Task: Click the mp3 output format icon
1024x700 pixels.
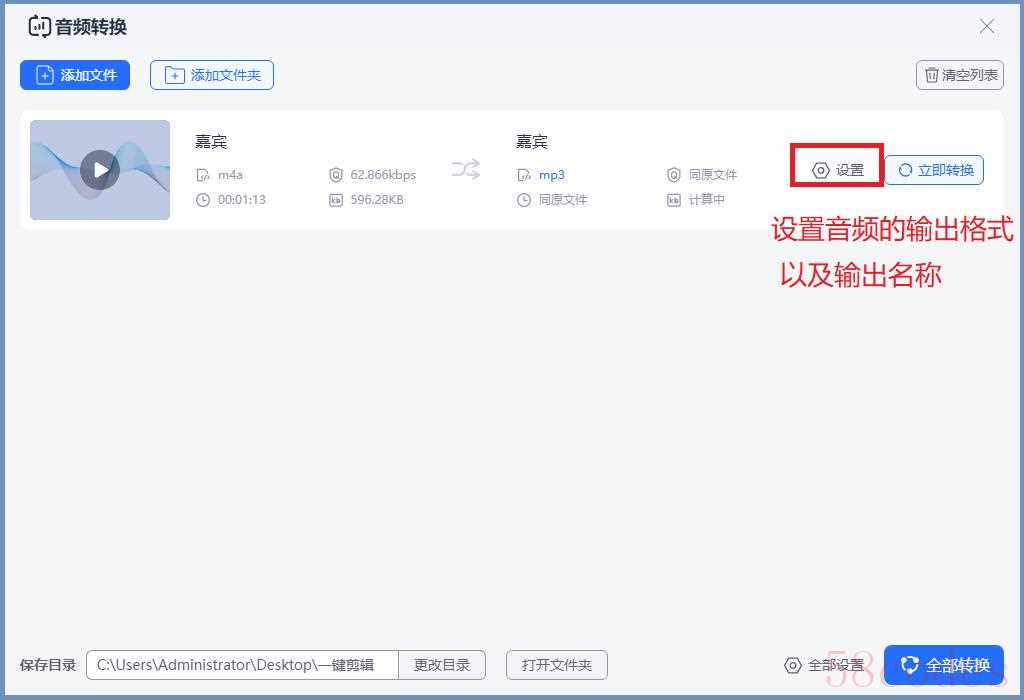Action: (524, 175)
